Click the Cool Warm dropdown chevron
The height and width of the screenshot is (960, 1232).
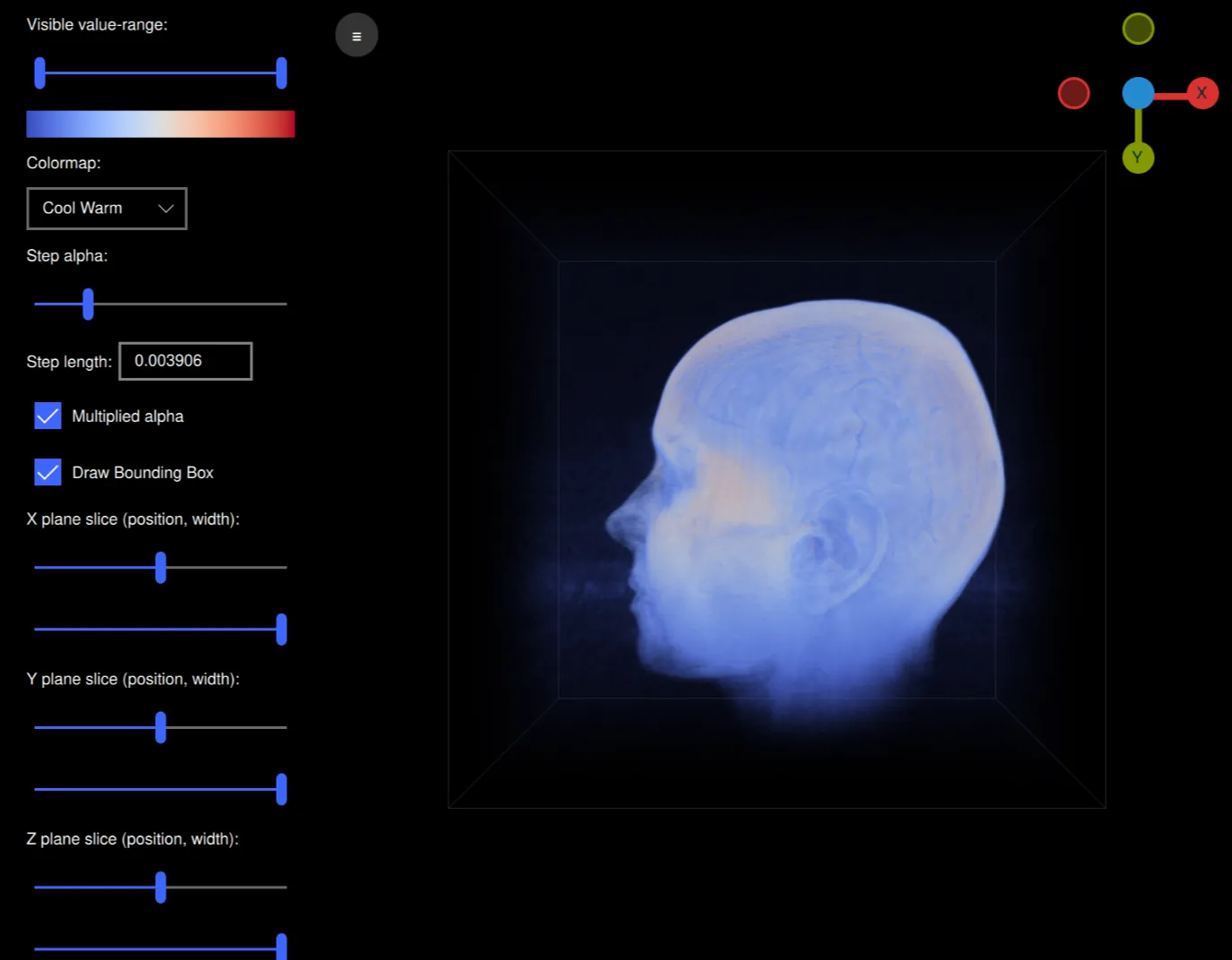point(165,208)
